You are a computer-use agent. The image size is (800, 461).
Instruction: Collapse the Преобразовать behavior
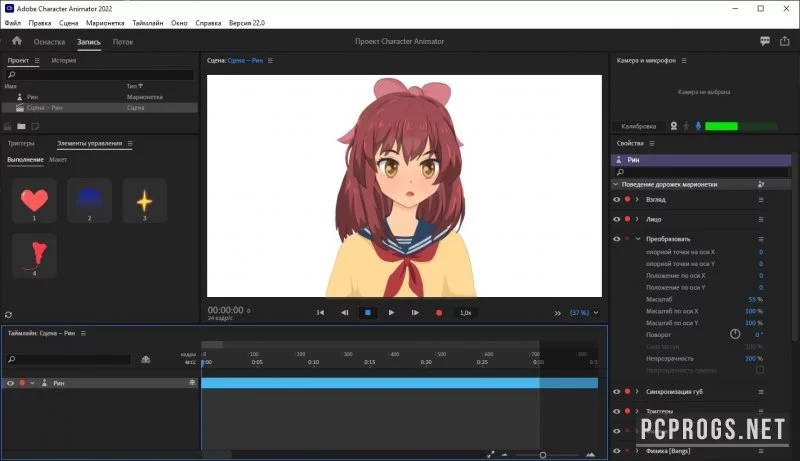(x=638, y=239)
